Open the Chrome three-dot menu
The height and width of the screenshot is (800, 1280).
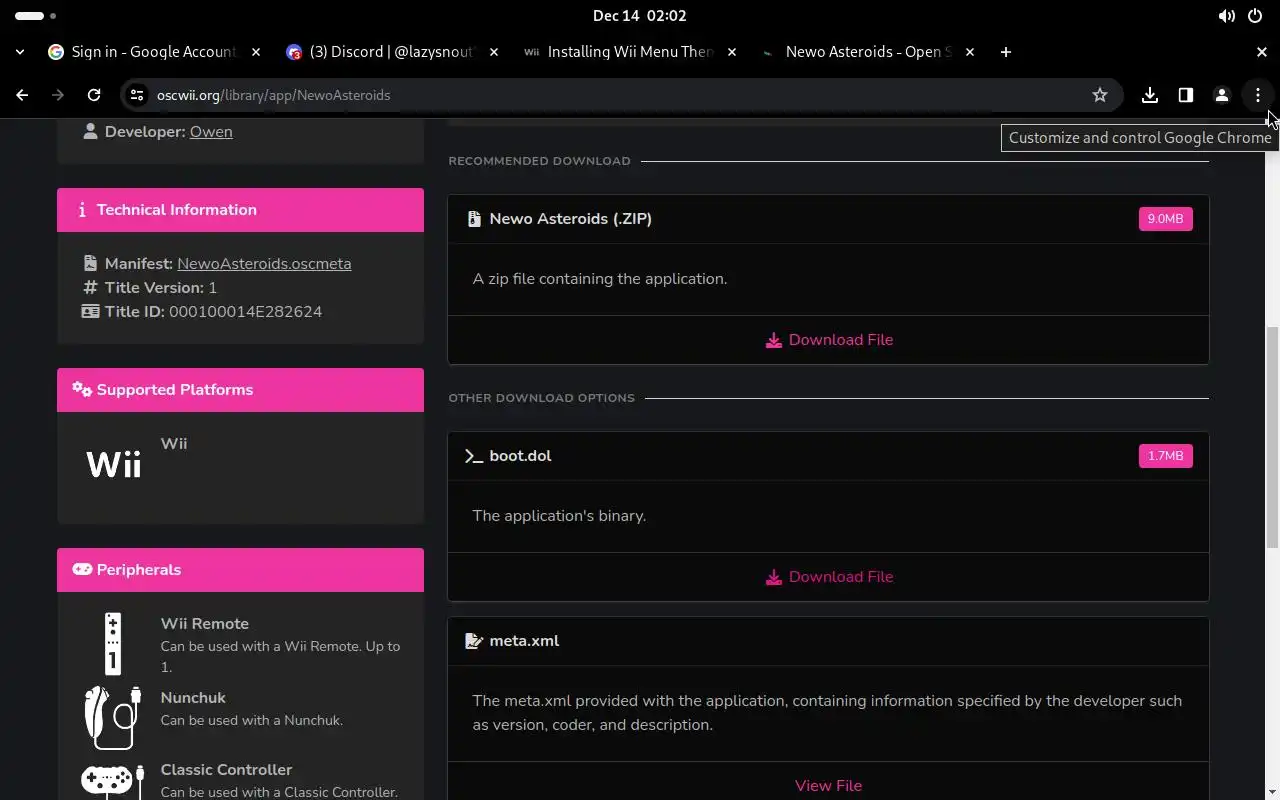point(1257,95)
